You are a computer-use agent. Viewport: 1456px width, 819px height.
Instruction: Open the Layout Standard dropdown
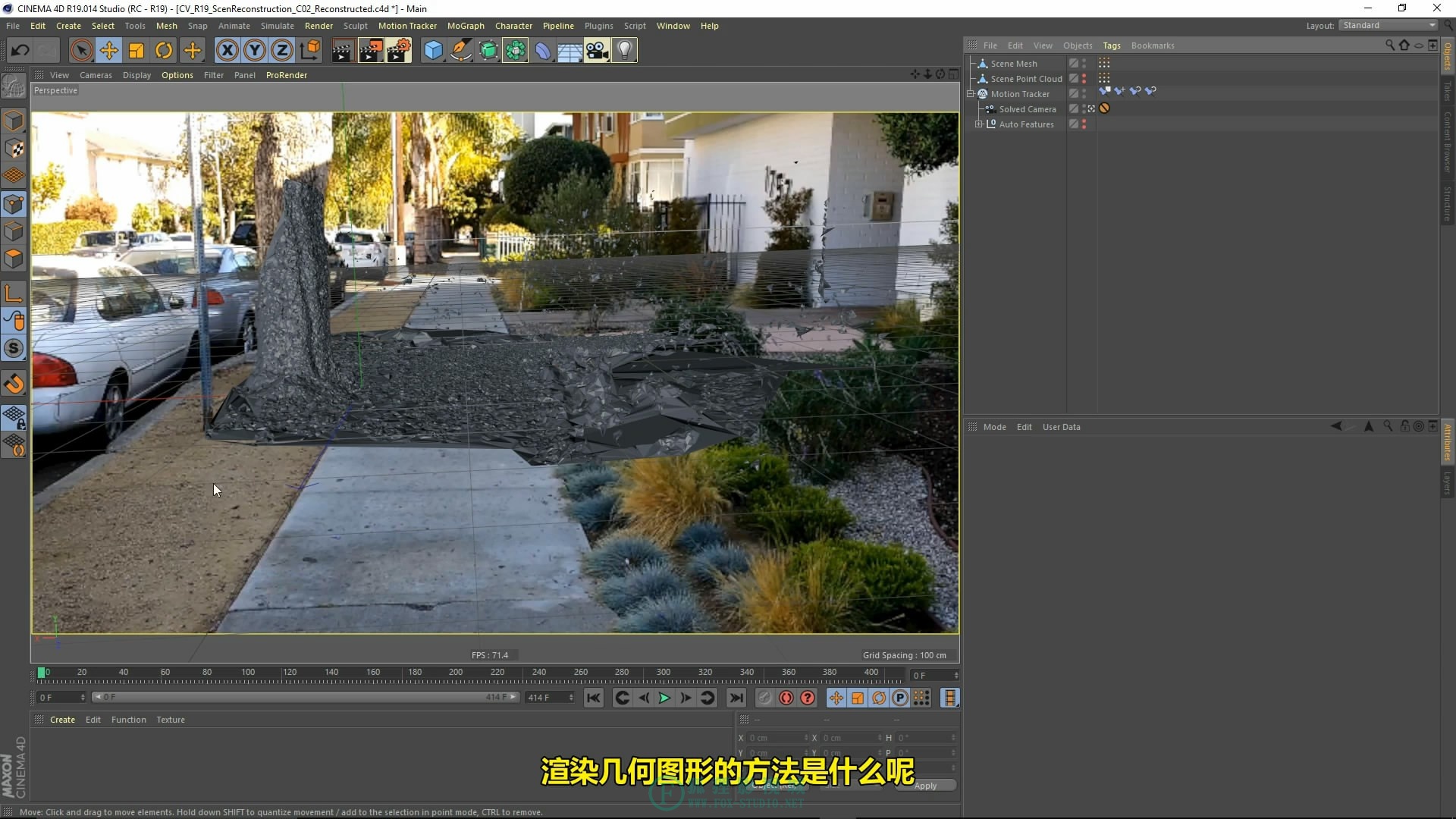pyautogui.click(x=1389, y=26)
